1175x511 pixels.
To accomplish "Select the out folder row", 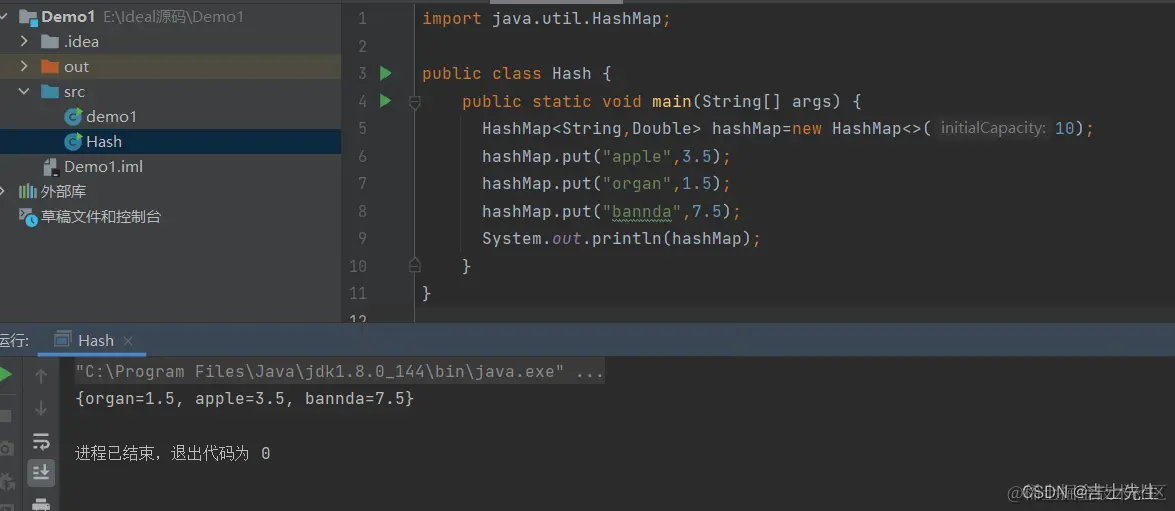I will tap(170, 67).
